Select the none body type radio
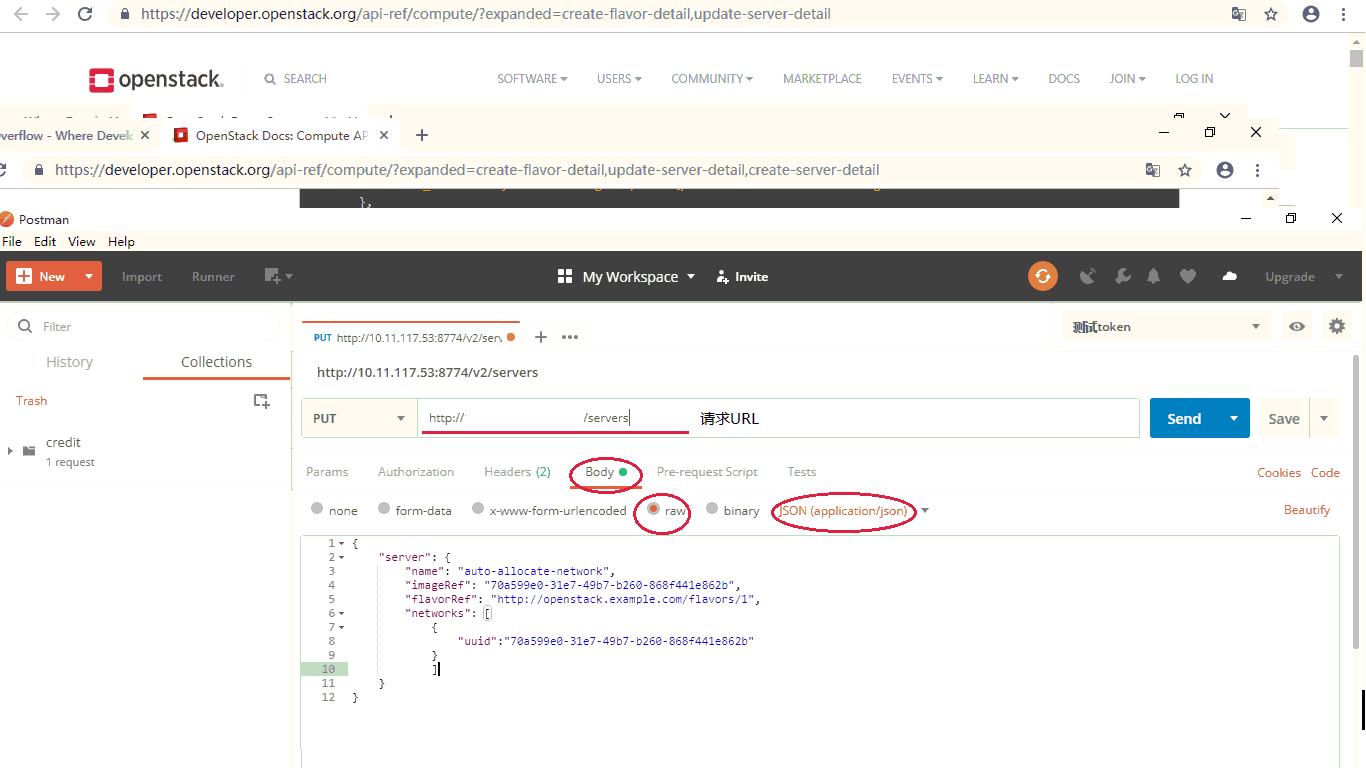 coord(317,509)
